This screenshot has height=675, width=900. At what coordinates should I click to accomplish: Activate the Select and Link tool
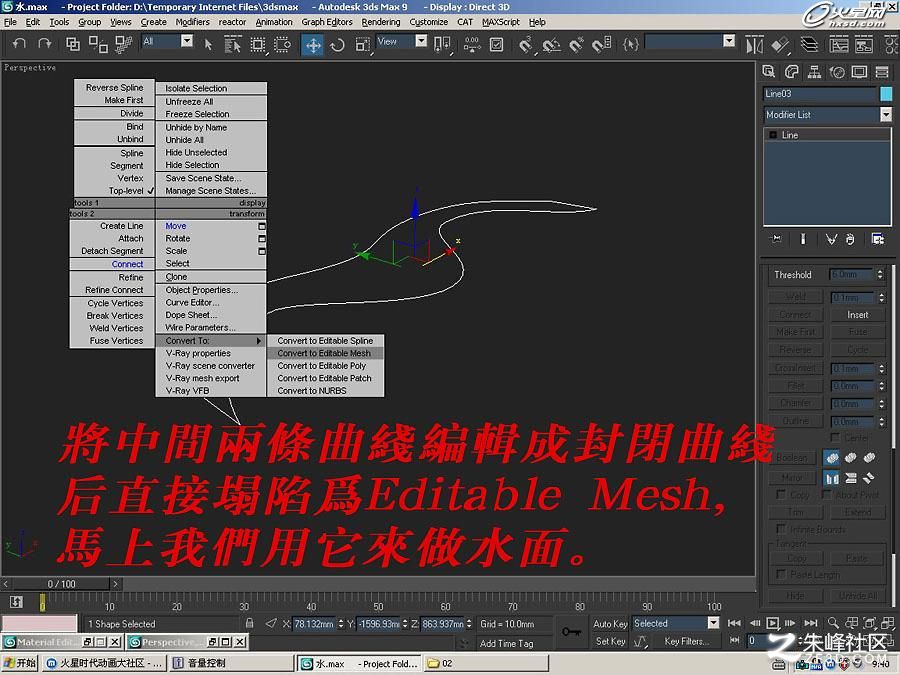pyautogui.click(x=73, y=44)
